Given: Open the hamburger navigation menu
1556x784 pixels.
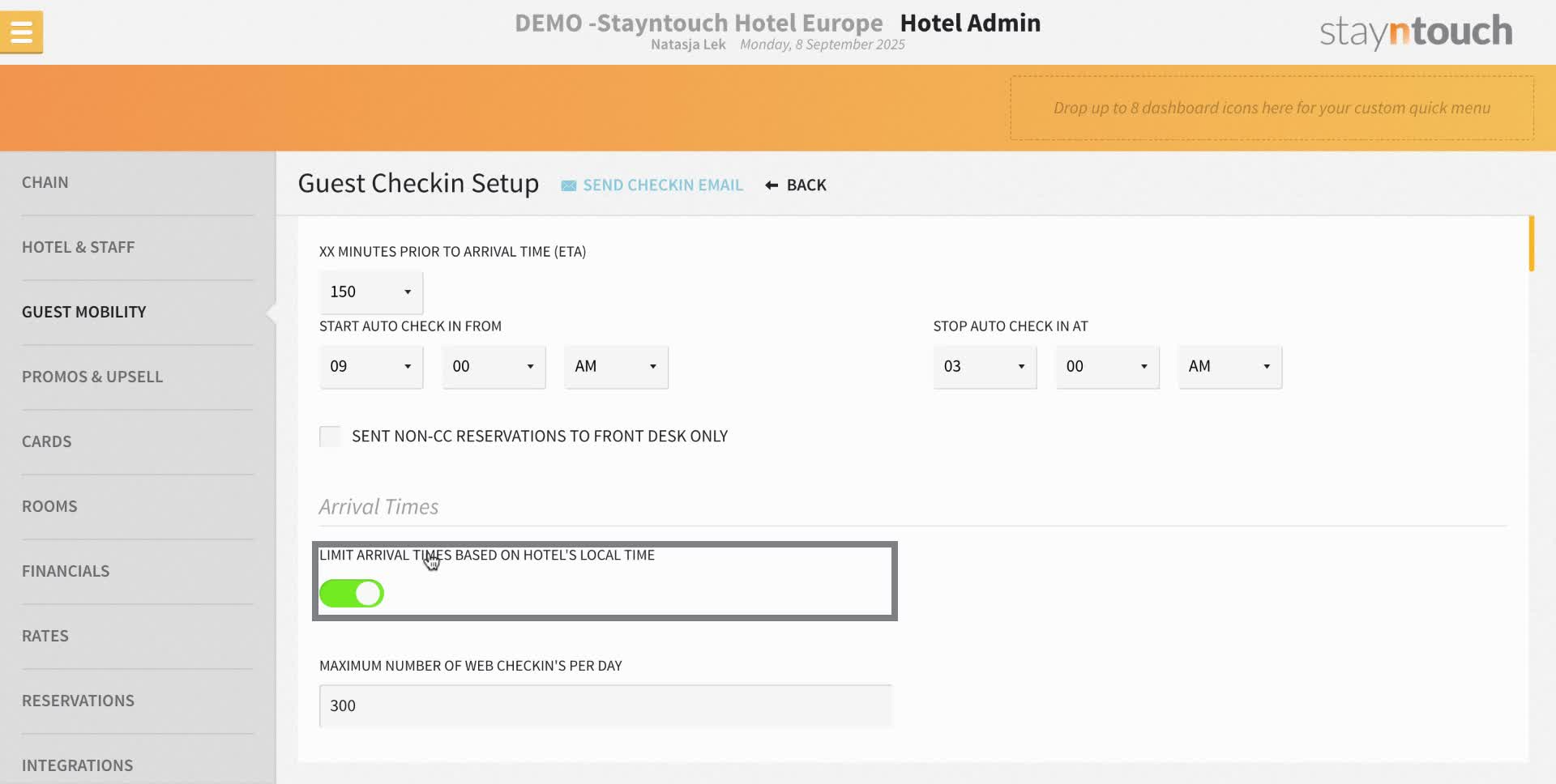Looking at the screenshot, I should (x=21, y=32).
